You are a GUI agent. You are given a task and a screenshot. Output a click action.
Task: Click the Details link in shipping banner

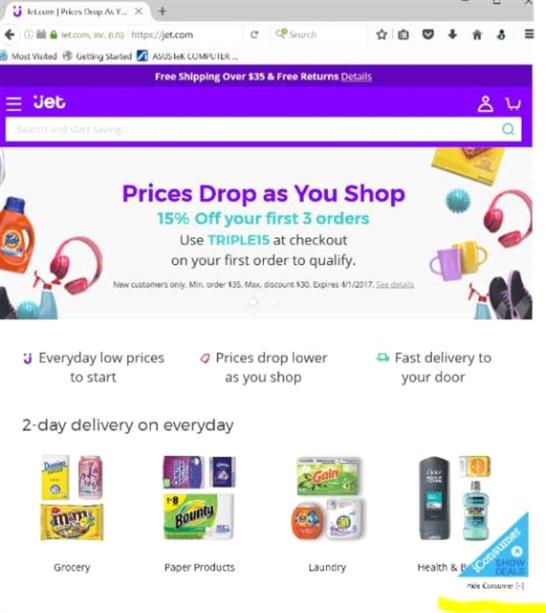(356, 77)
